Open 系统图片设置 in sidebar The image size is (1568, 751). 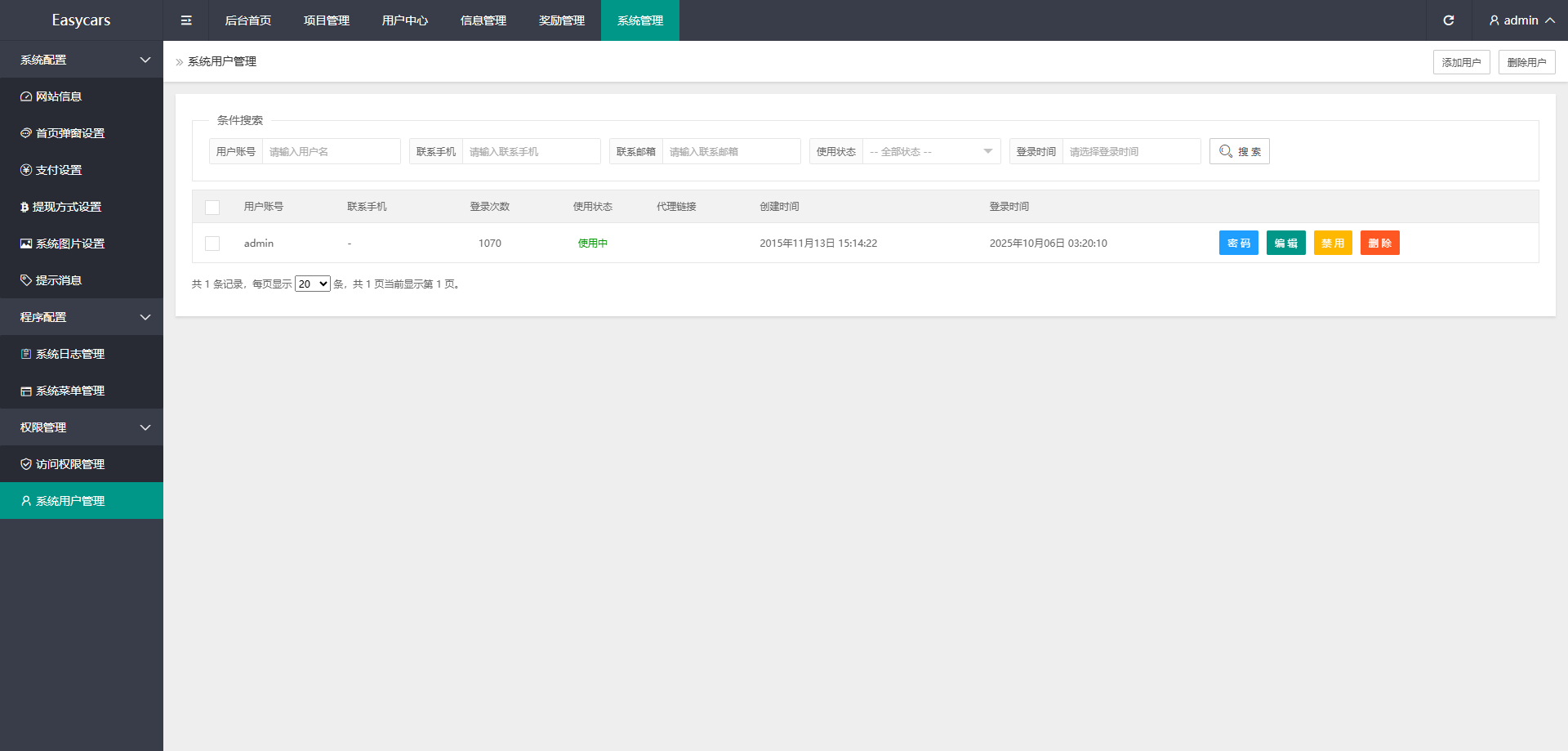(69, 244)
